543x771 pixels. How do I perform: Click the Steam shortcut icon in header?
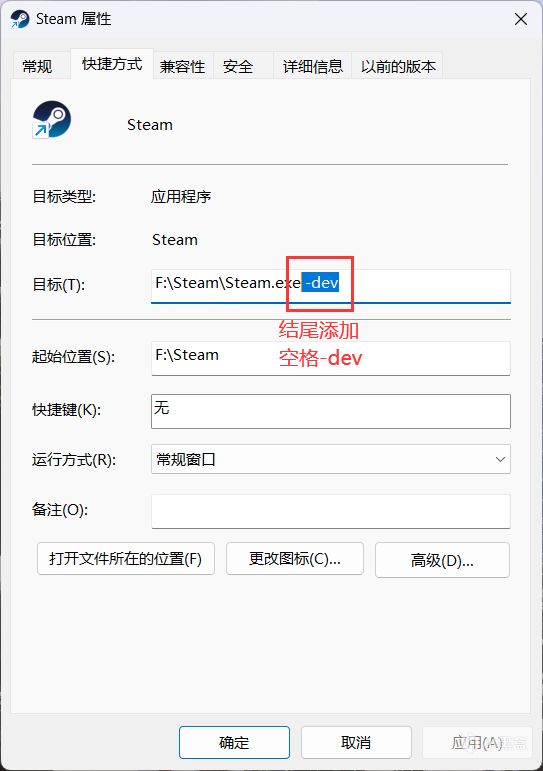click(52, 119)
